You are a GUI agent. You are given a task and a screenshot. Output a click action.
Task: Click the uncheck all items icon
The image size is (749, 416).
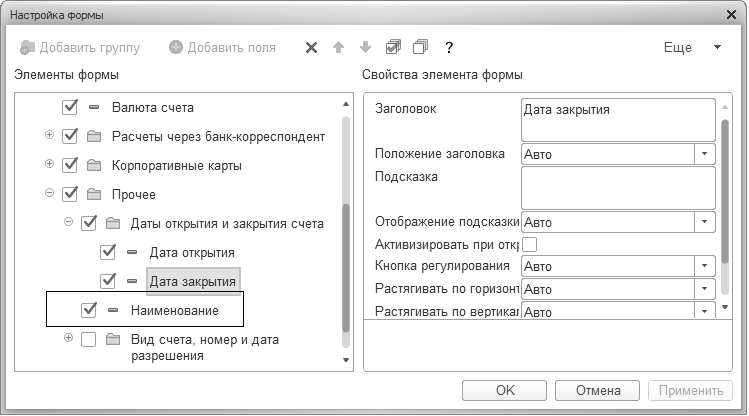pyautogui.click(x=420, y=47)
